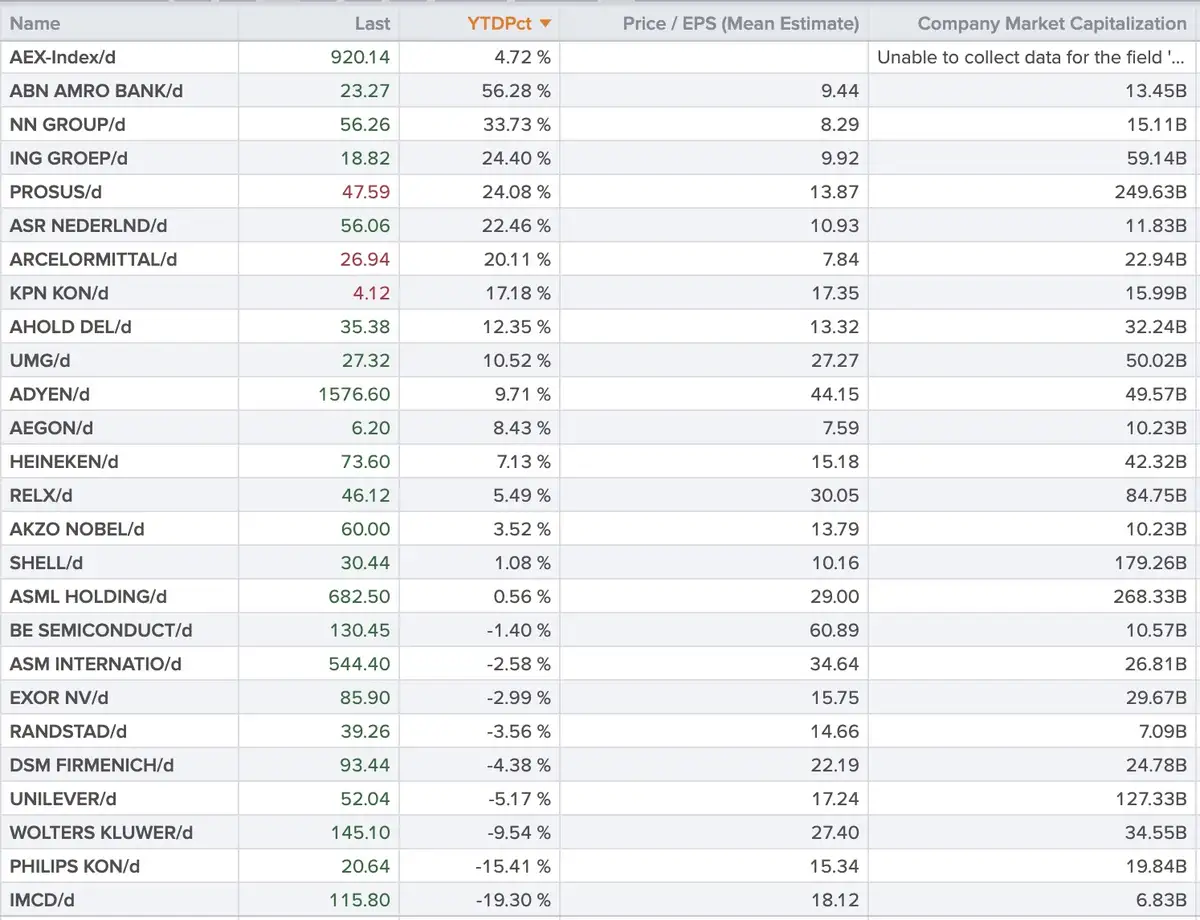Click ASML HOLDING last price 682.50

(360, 597)
